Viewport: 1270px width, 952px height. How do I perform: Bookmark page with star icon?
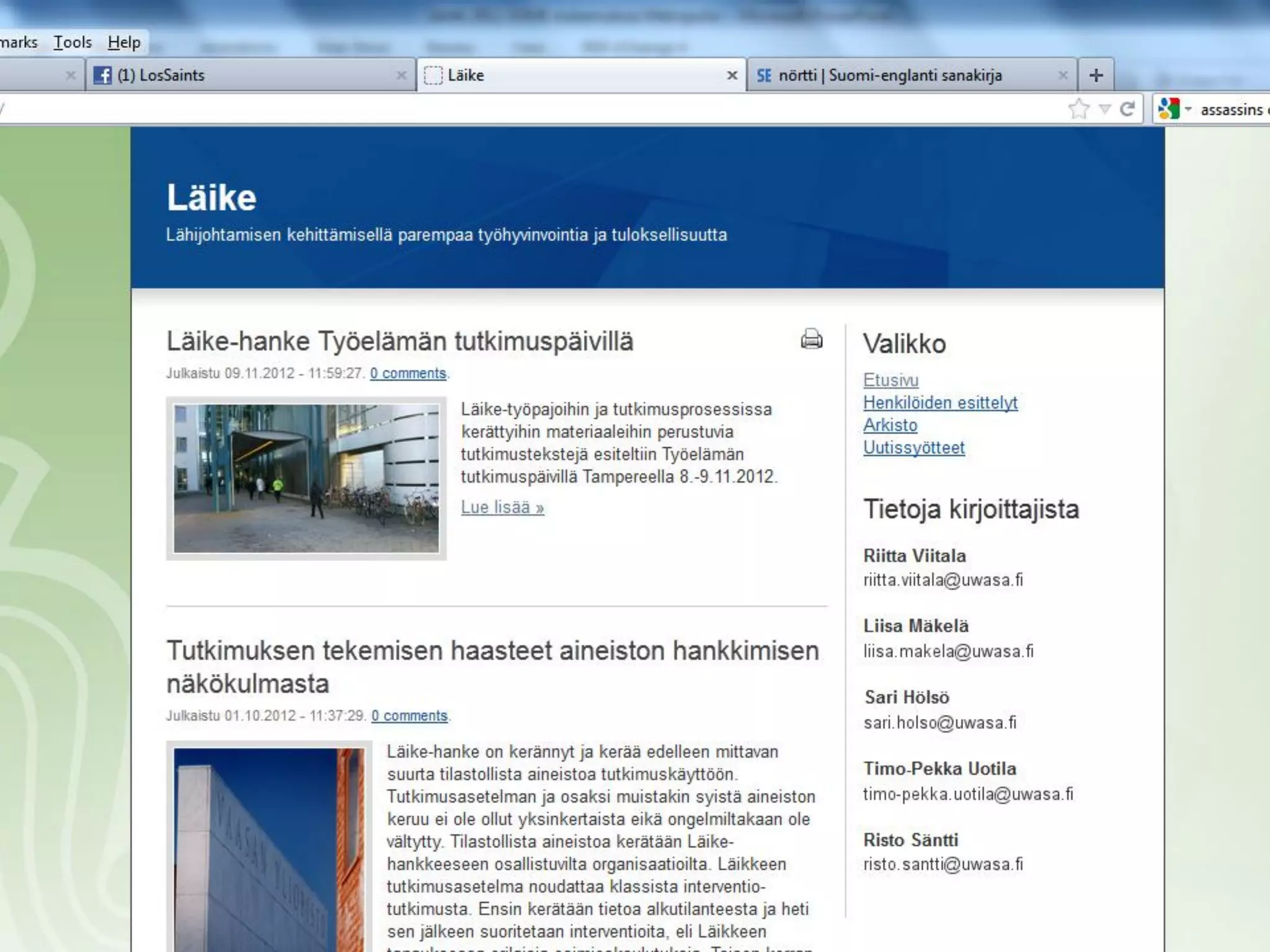(x=1079, y=109)
